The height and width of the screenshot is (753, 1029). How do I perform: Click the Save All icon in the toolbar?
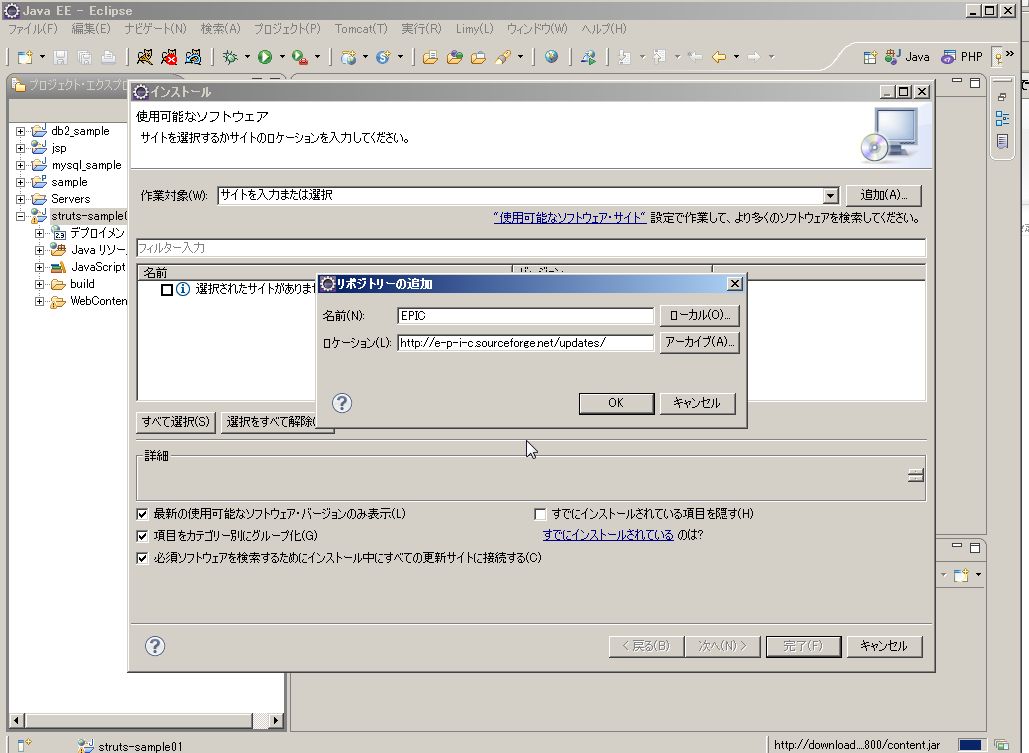click(x=85, y=57)
